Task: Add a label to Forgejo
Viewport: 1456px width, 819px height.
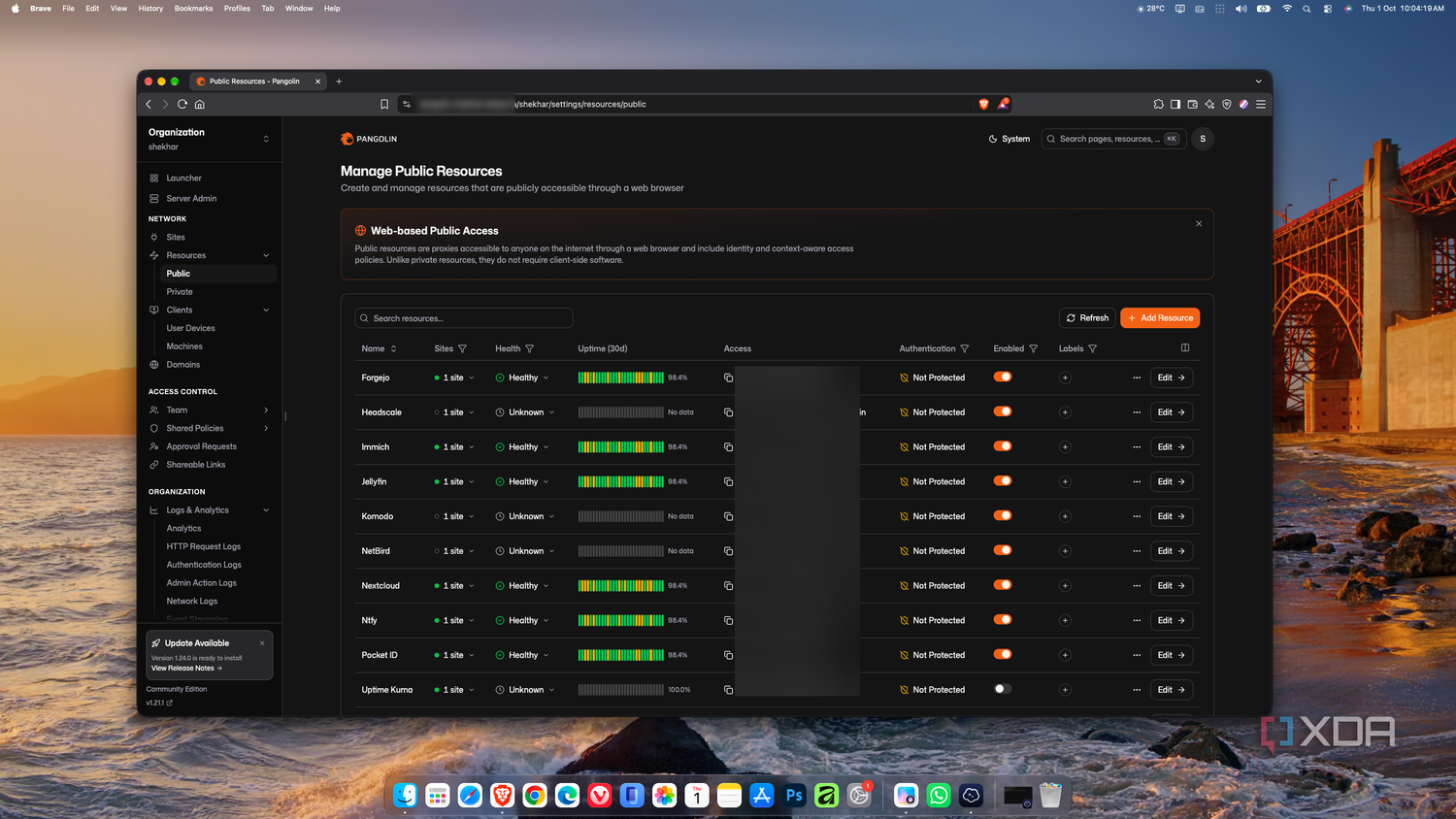Action: pos(1065,377)
